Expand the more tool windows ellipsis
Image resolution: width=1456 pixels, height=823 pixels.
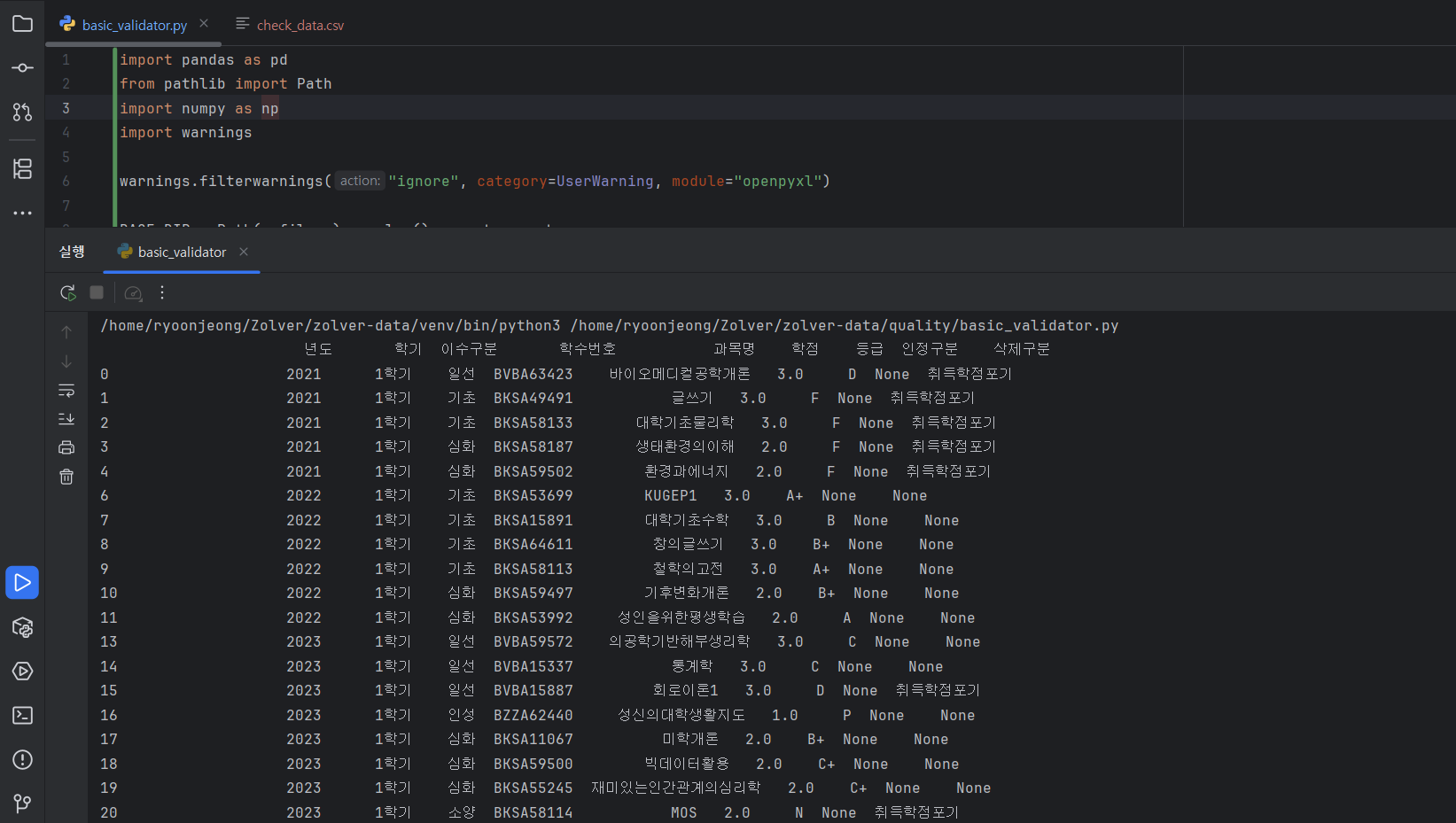pyautogui.click(x=22, y=213)
